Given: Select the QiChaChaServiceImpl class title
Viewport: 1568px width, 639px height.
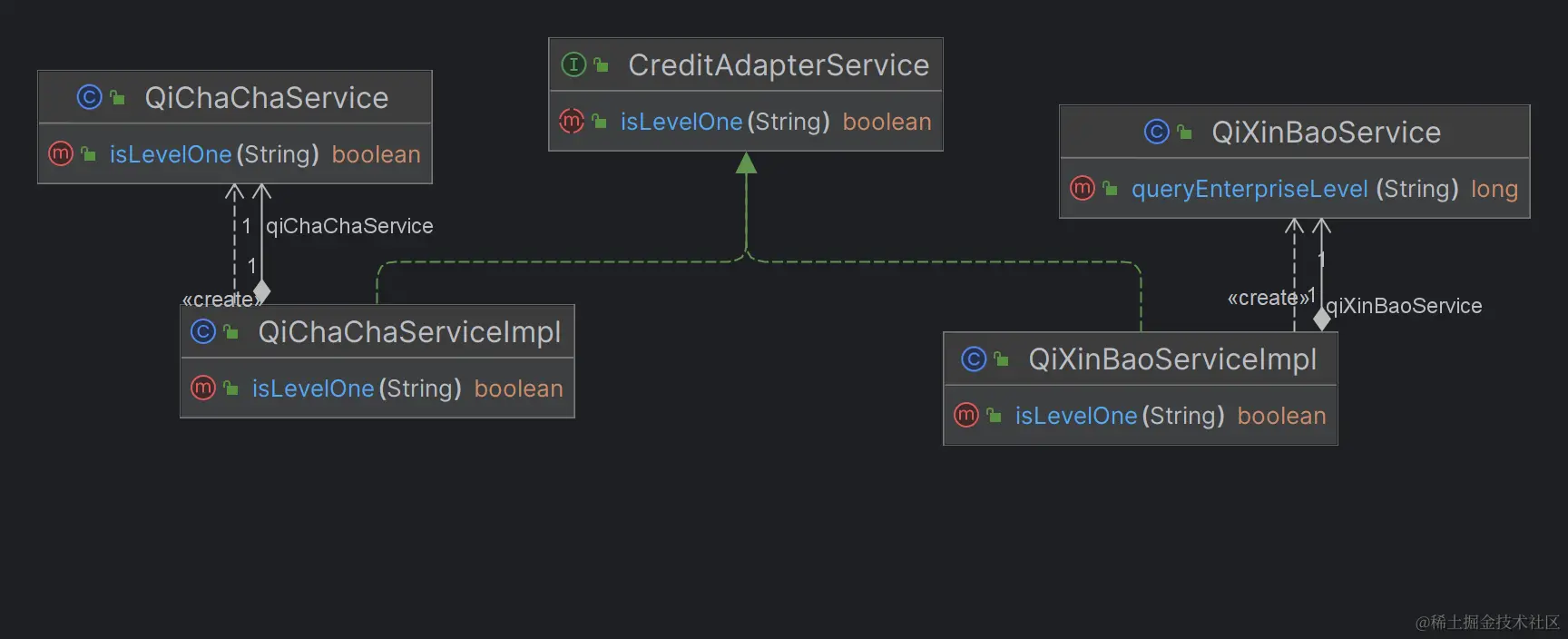Looking at the screenshot, I should pos(409,332).
